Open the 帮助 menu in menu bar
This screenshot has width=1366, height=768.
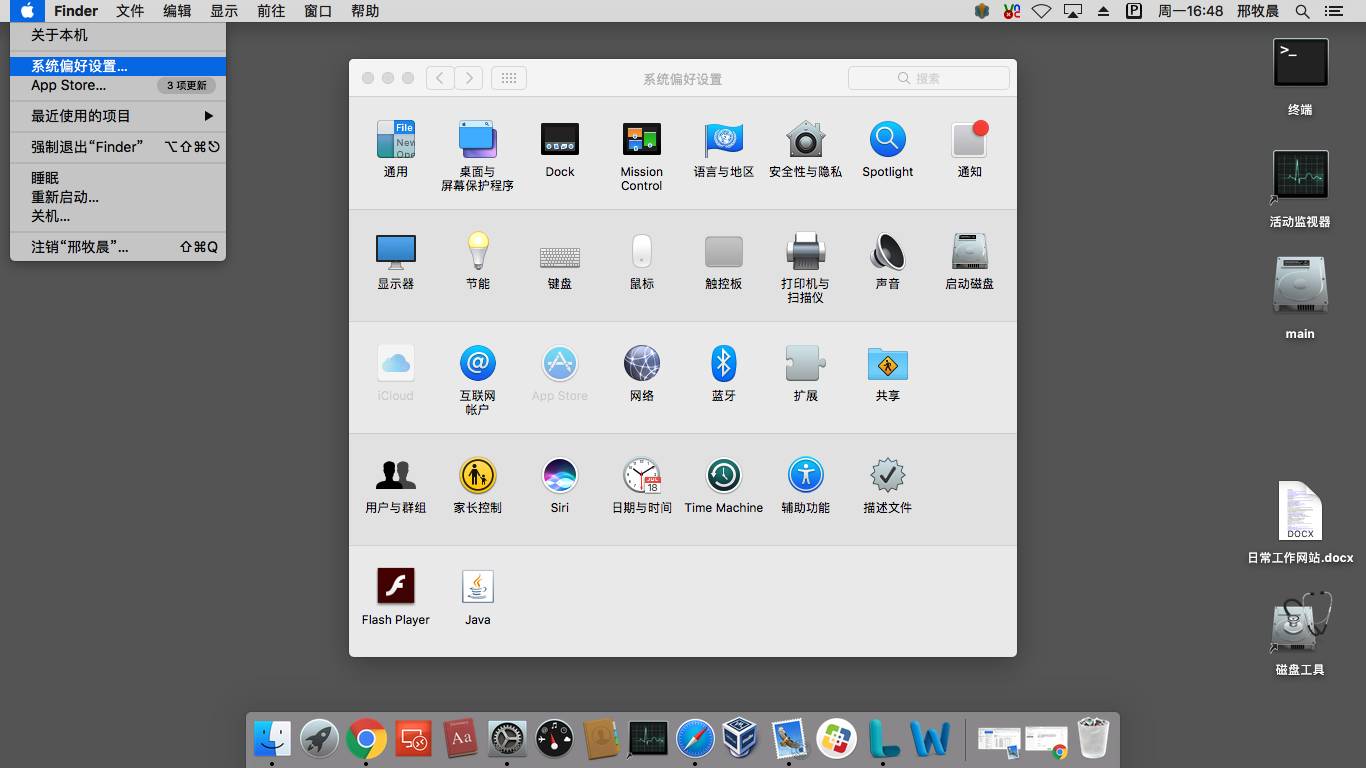[x=365, y=11]
